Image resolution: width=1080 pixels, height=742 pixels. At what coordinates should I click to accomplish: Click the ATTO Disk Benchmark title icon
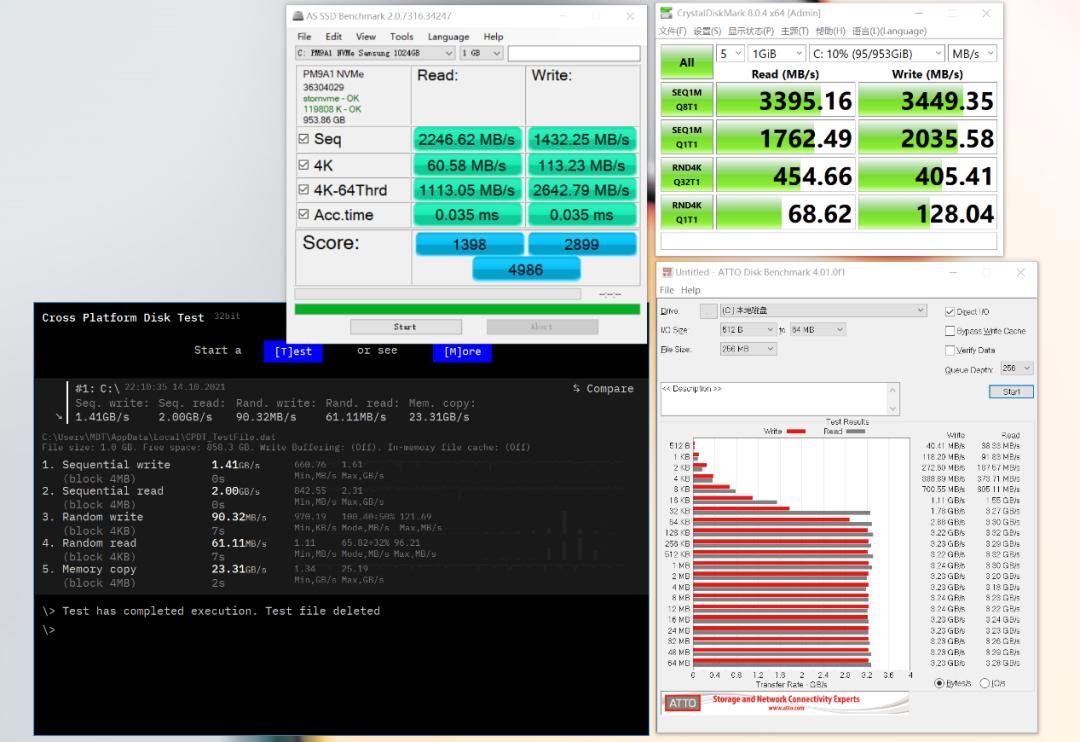tap(666, 272)
